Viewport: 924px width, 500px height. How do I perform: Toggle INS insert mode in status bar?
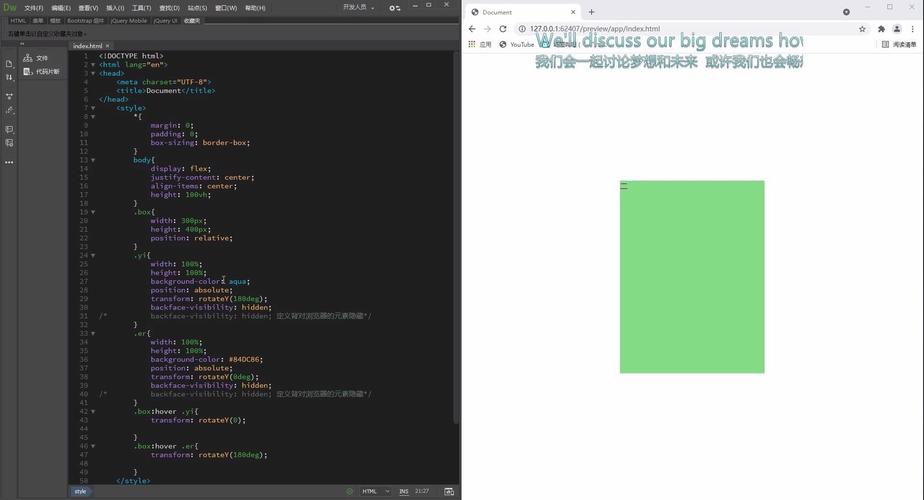click(404, 491)
